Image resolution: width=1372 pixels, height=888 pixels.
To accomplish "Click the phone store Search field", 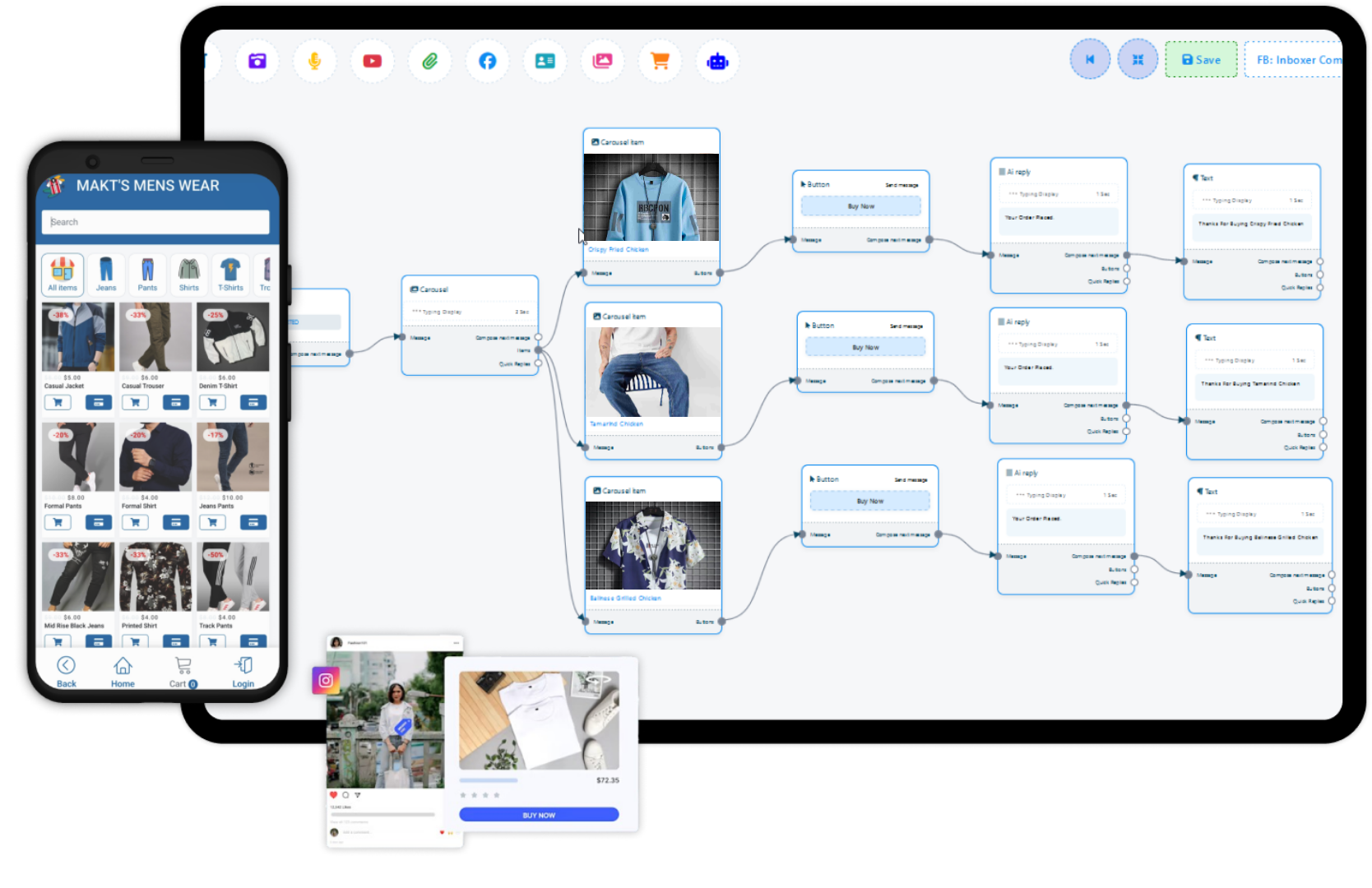I will pos(155,222).
